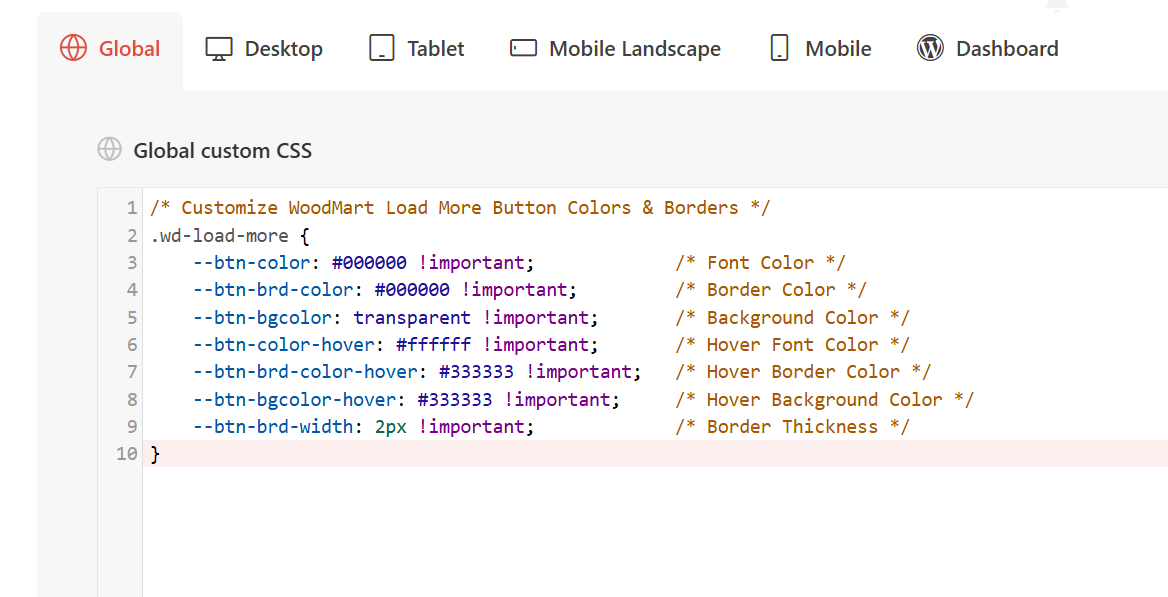Click the Hover Font Color comment

[793, 345]
